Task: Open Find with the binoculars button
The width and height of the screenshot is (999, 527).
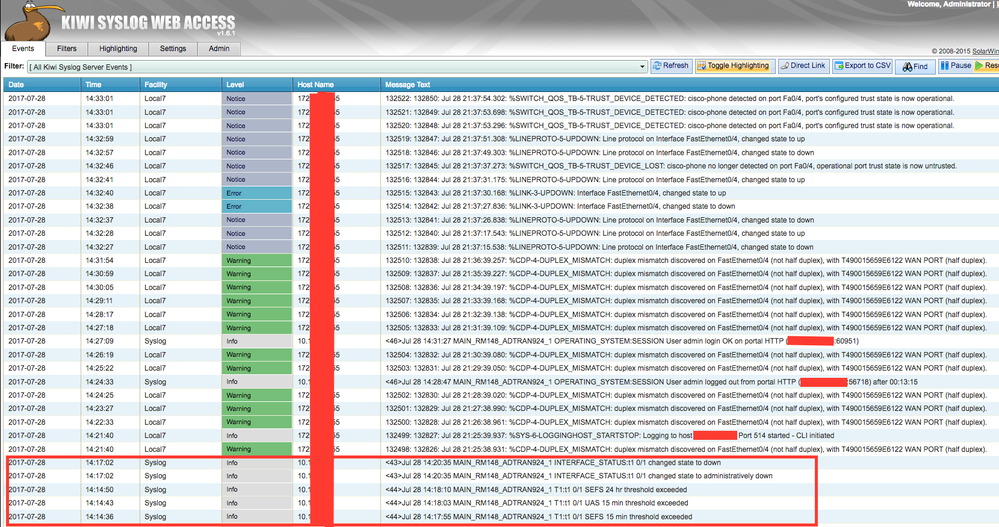Action: (x=915, y=66)
